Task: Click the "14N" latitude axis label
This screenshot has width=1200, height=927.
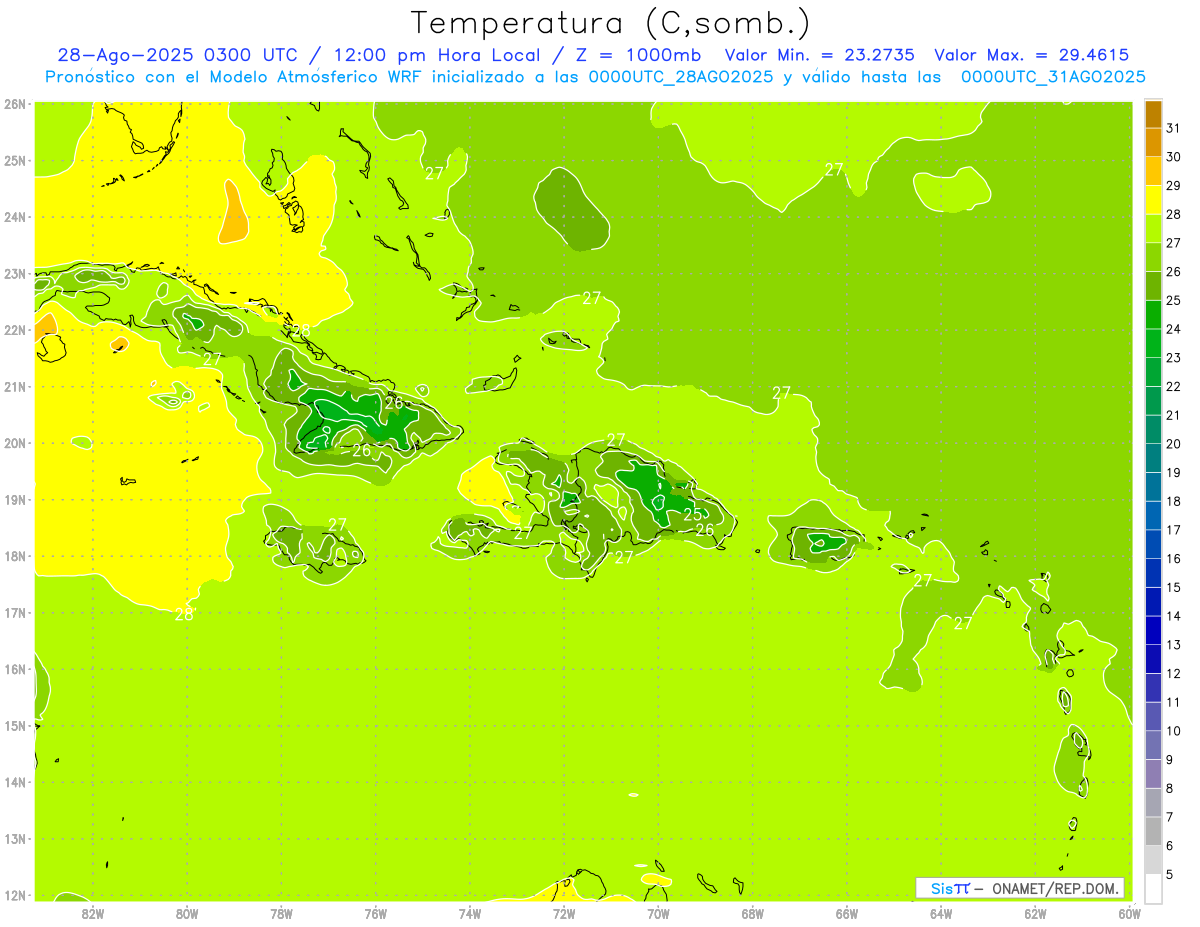Action: (14, 782)
